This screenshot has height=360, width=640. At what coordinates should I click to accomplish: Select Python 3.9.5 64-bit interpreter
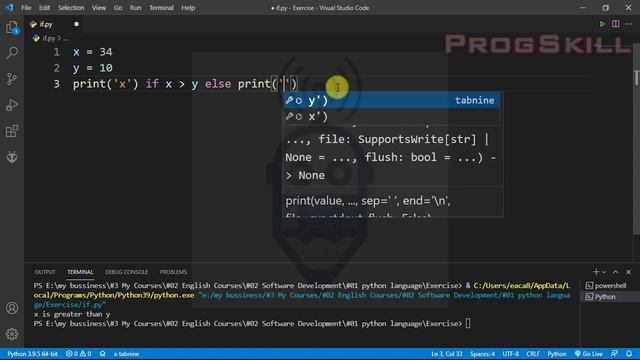(32, 353)
